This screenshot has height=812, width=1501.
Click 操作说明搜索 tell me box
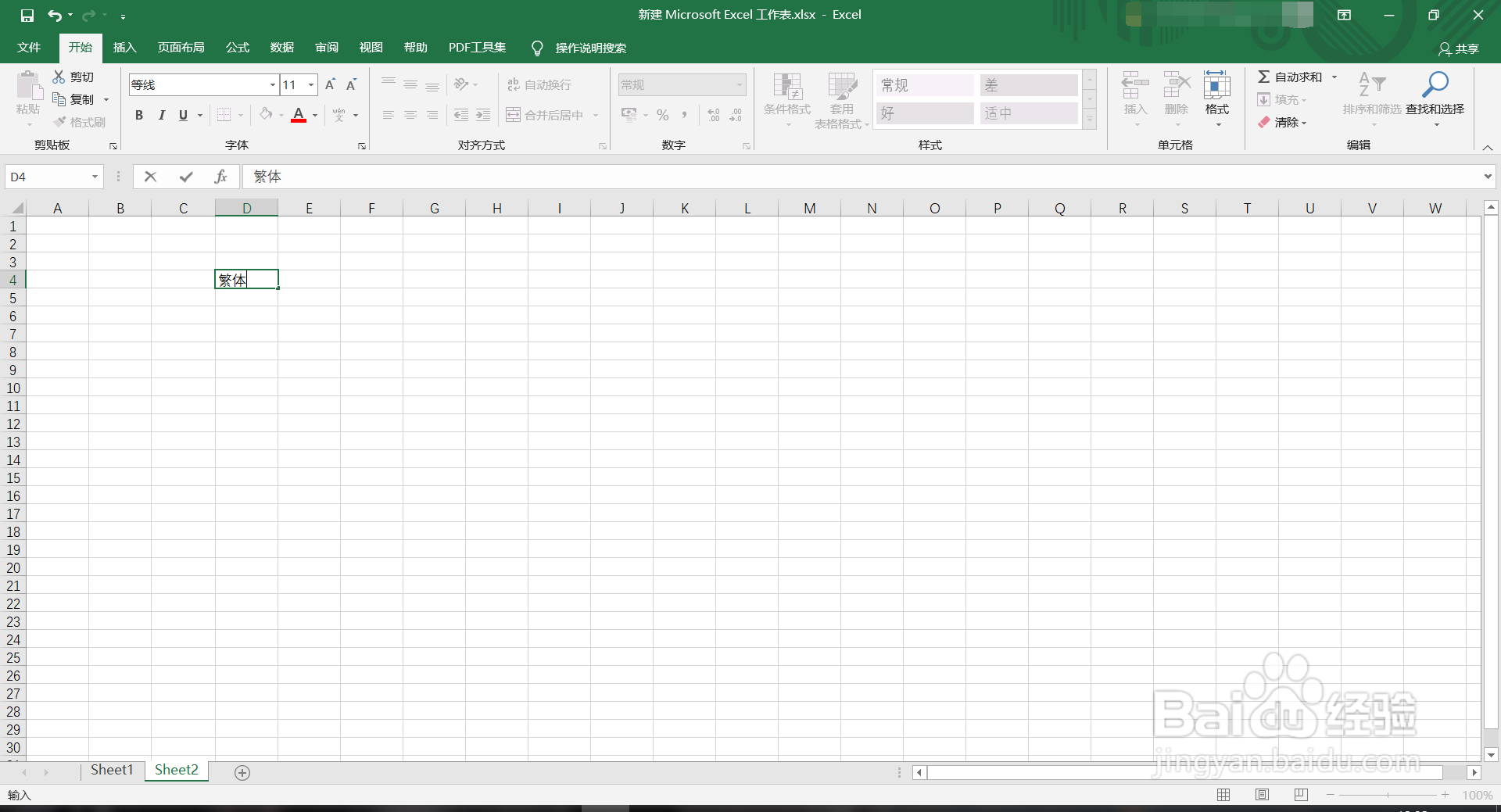tap(590, 48)
